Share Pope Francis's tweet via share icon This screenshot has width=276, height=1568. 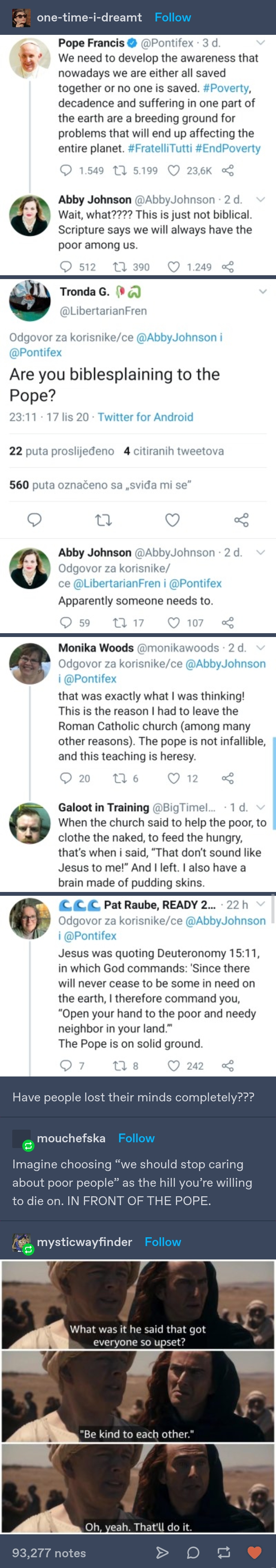click(228, 170)
